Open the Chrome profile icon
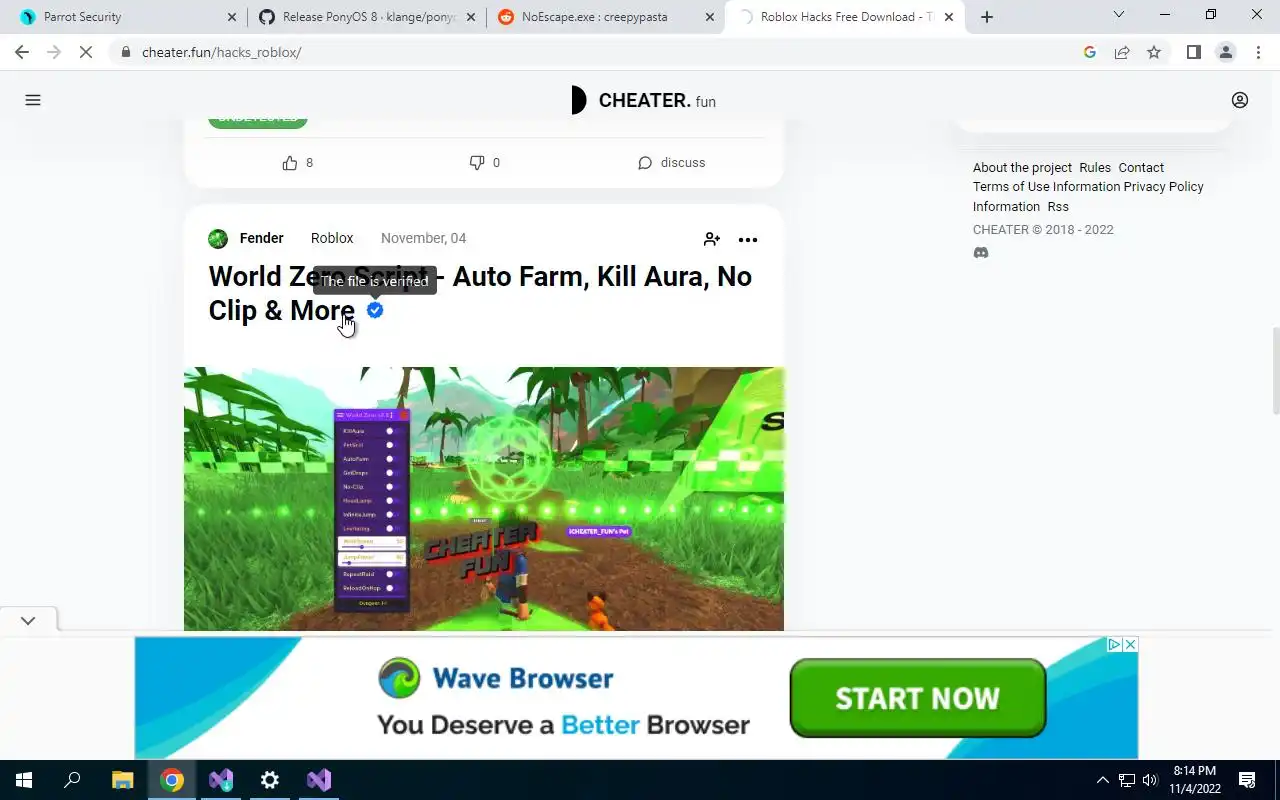 [1226, 52]
